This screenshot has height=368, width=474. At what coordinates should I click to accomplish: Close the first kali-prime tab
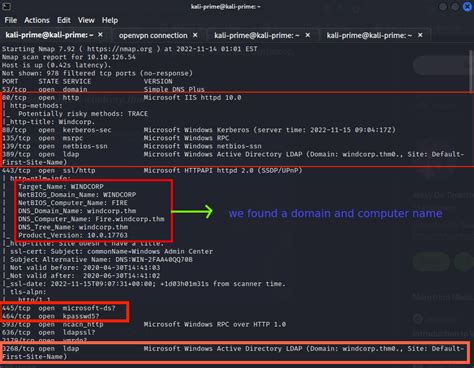pos(100,35)
